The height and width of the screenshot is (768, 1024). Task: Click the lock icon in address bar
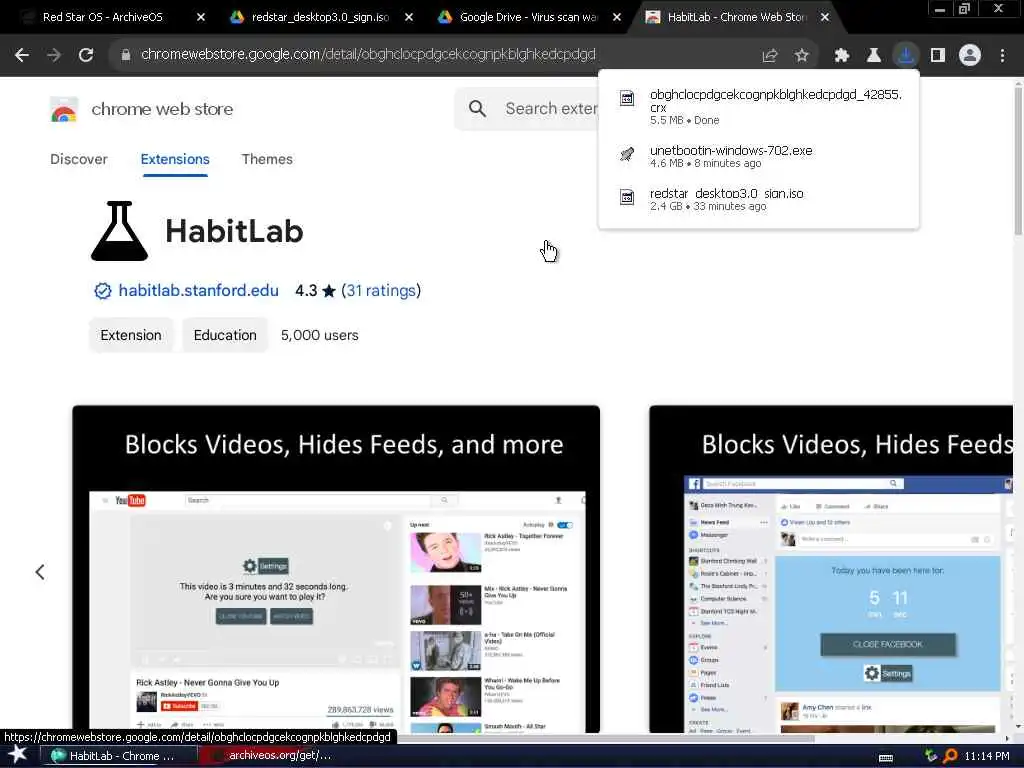click(125, 55)
